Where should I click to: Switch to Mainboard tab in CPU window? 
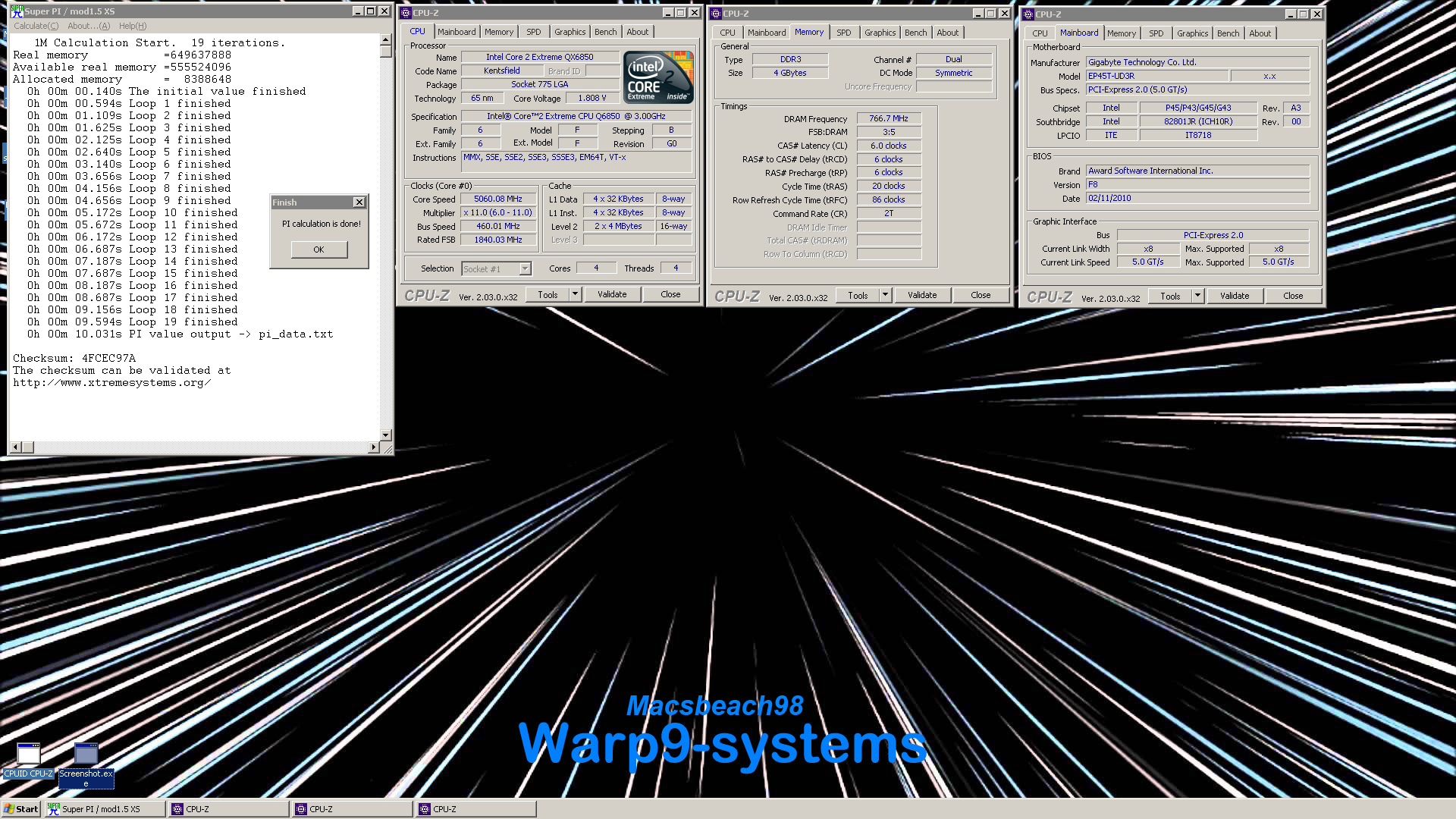point(457,32)
